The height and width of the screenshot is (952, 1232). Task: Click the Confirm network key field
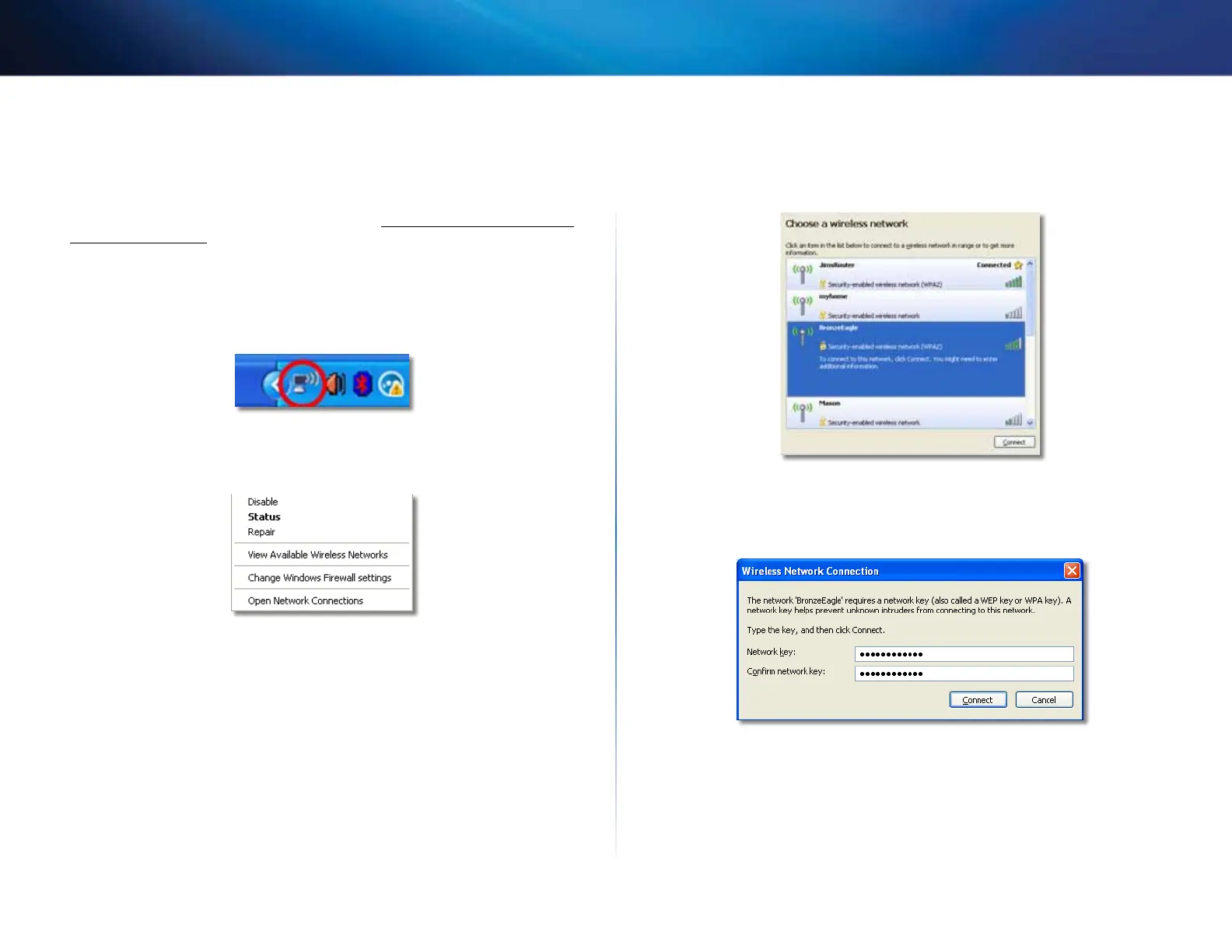[964, 674]
